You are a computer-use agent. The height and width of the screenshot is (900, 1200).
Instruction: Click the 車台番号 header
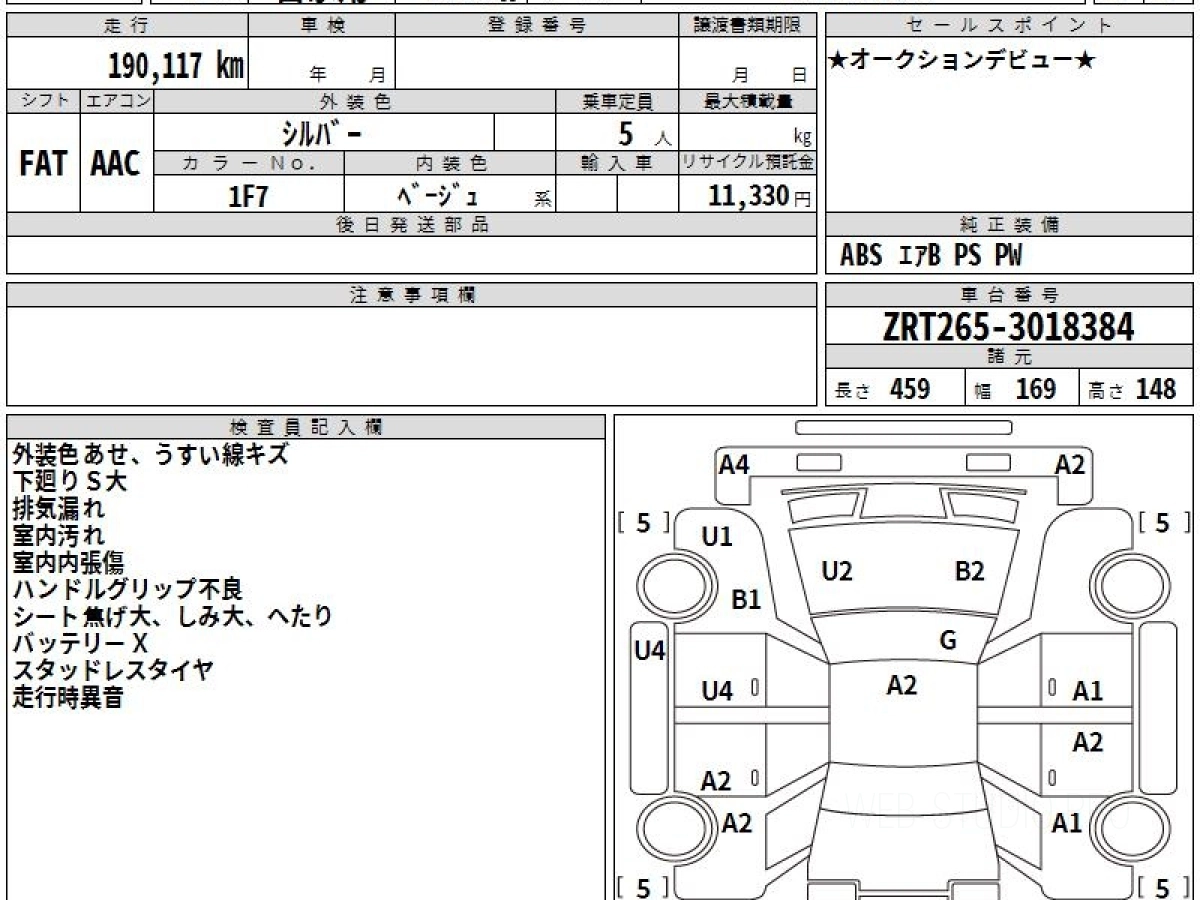[x=1009, y=295]
